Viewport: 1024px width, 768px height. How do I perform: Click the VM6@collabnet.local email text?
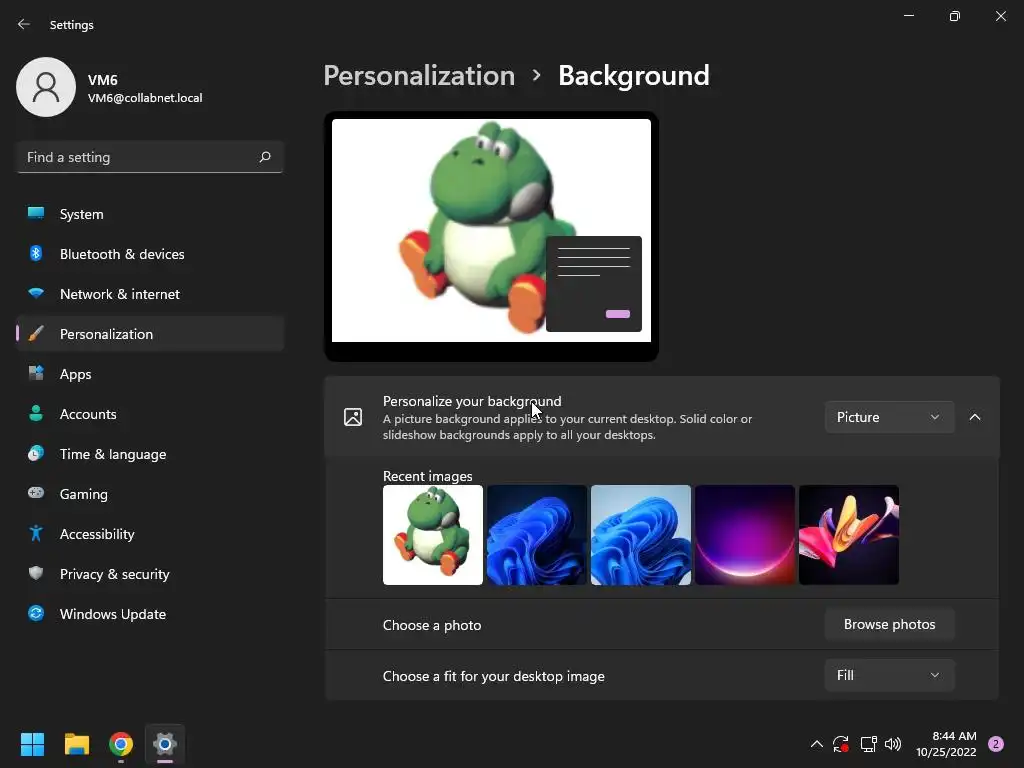(x=145, y=98)
